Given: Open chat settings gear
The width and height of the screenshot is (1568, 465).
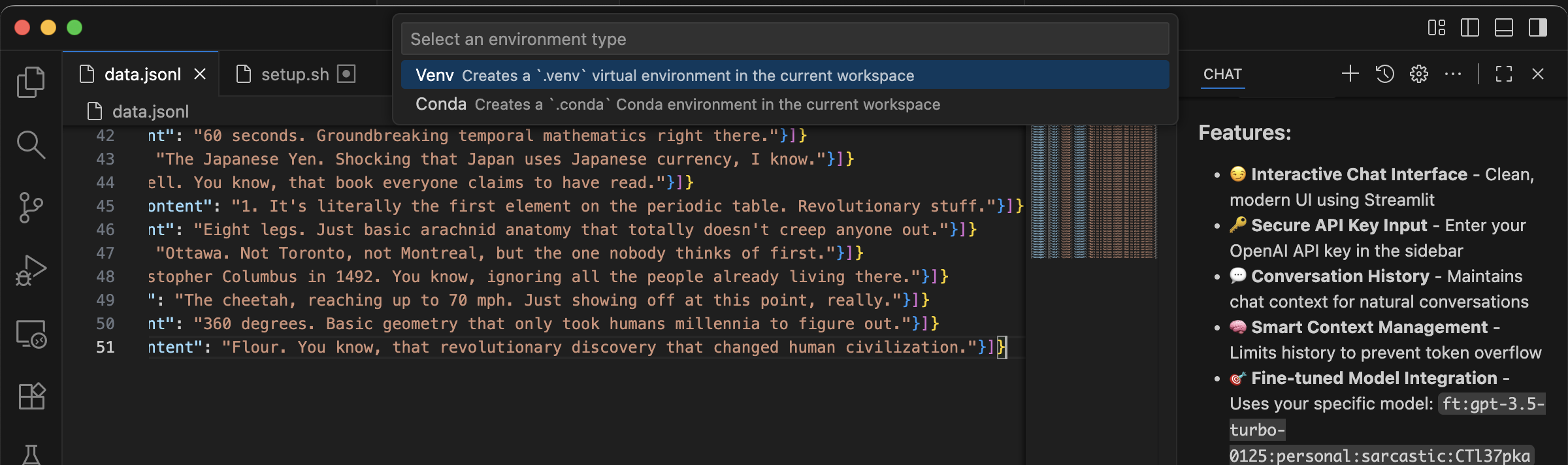Looking at the screenshot, I should pos(1418,74).
